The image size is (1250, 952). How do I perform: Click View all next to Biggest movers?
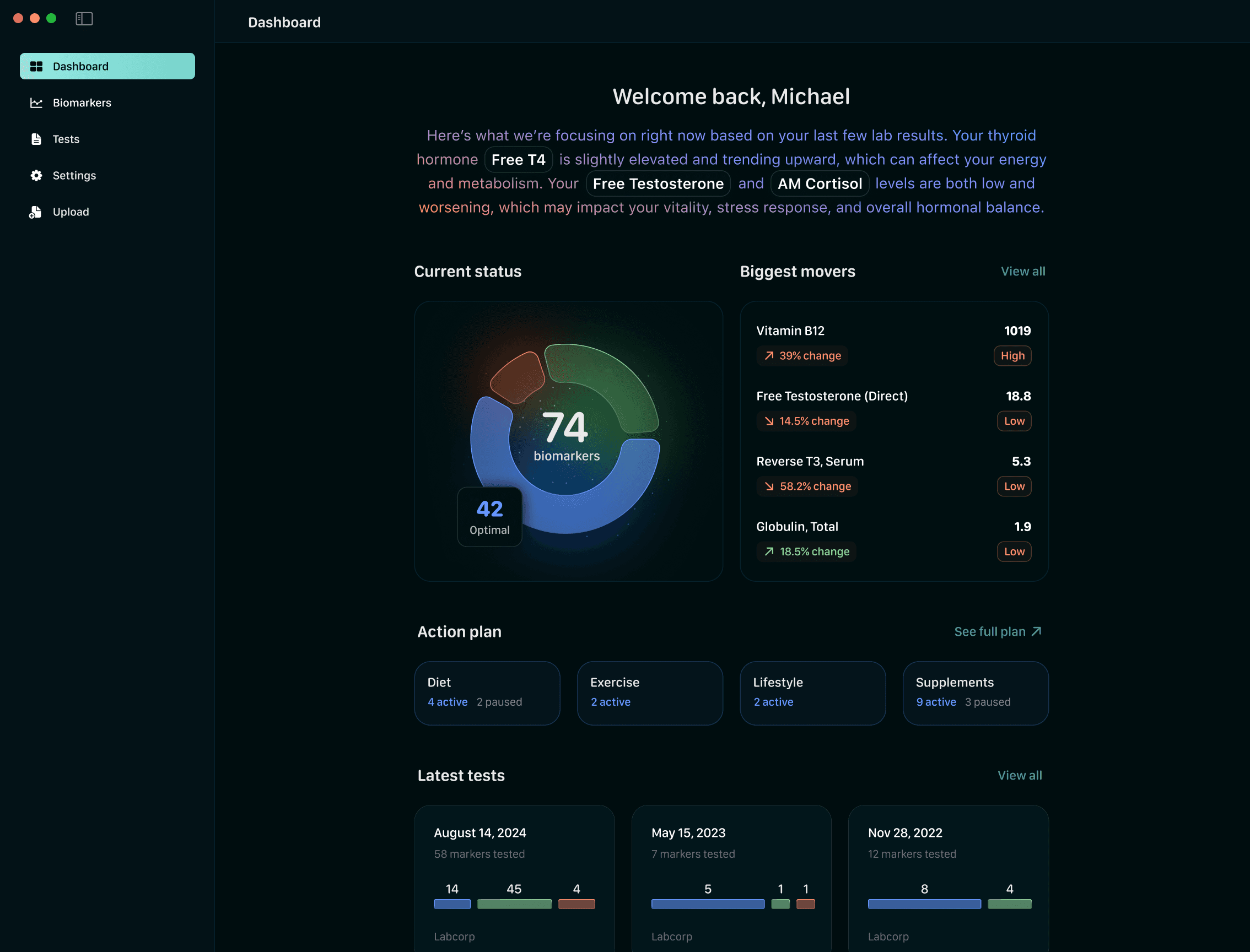[1023, 272]
